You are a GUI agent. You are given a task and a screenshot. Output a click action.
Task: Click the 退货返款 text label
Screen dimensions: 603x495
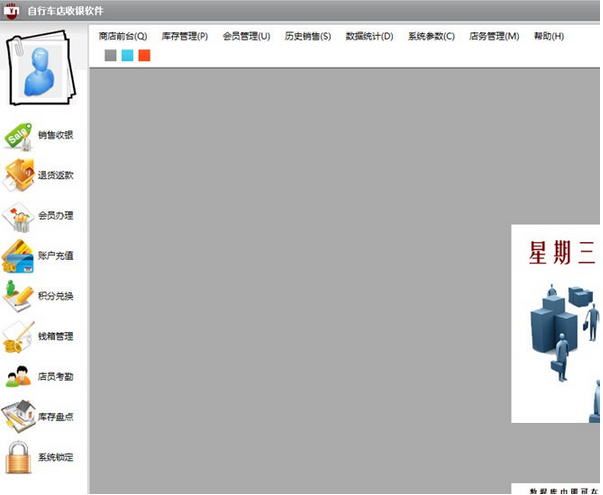55,175
